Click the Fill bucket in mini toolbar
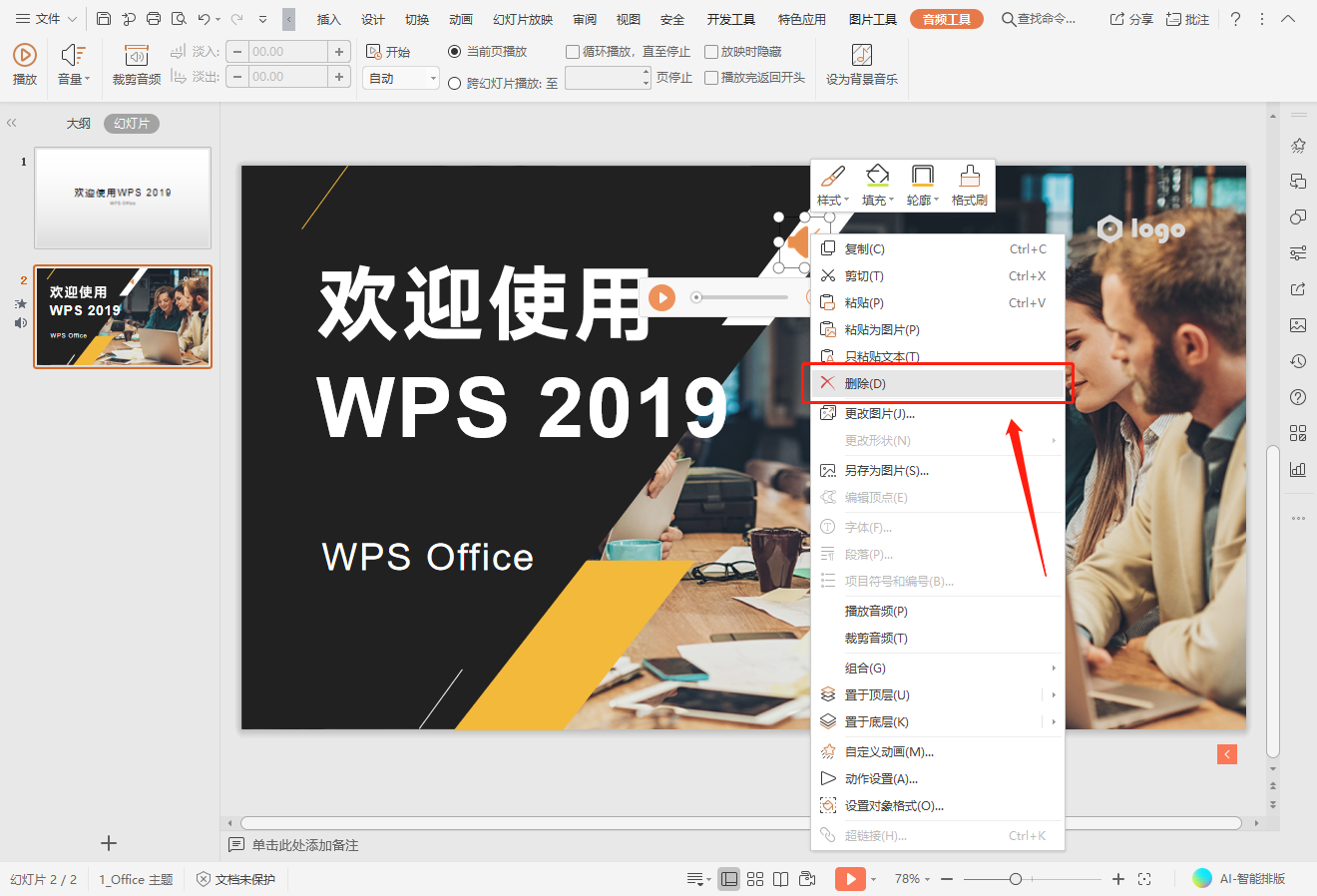 click(x=877, y=177)
